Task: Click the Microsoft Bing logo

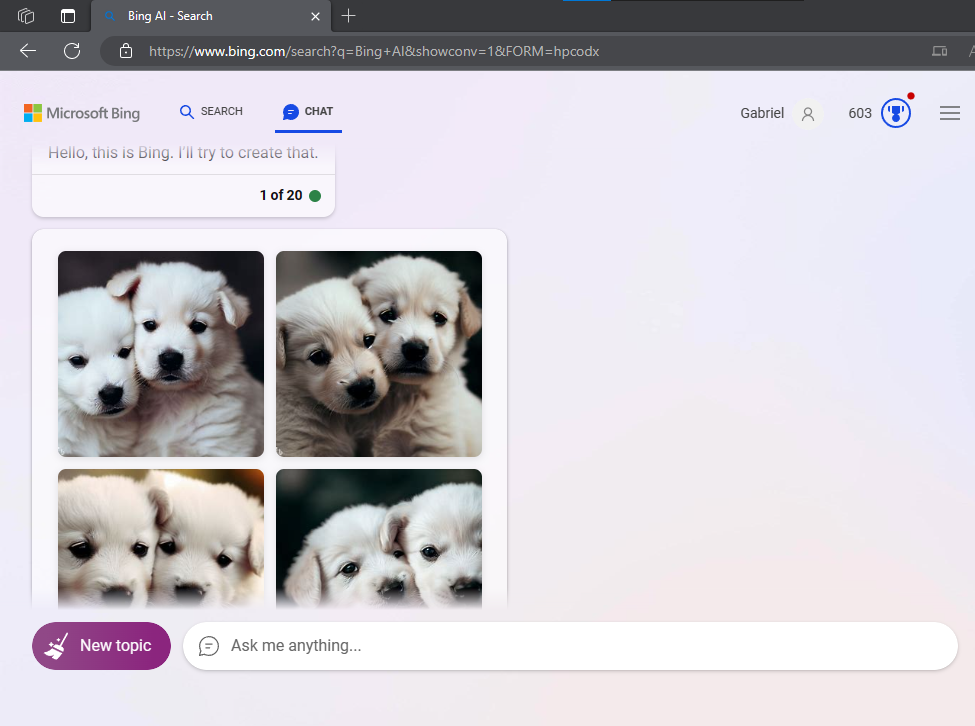Action: pyautogui.click(x=81, y=113)
